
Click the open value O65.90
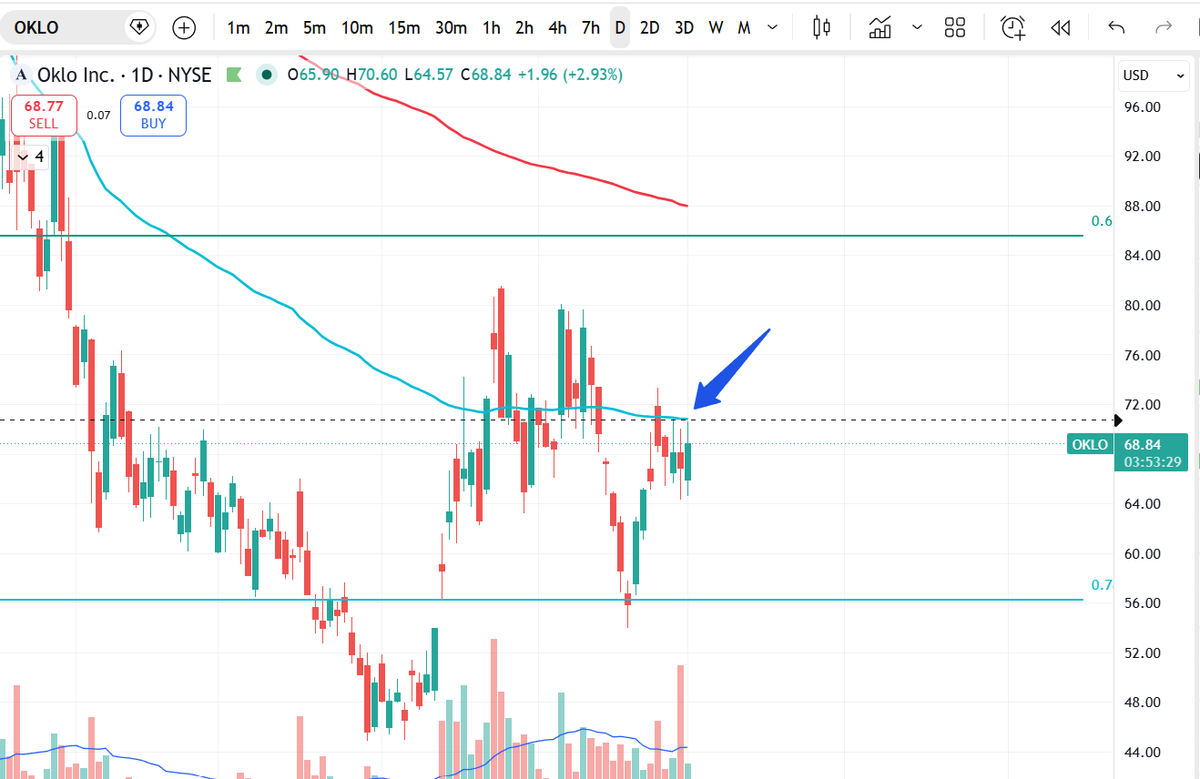[314, 74]
